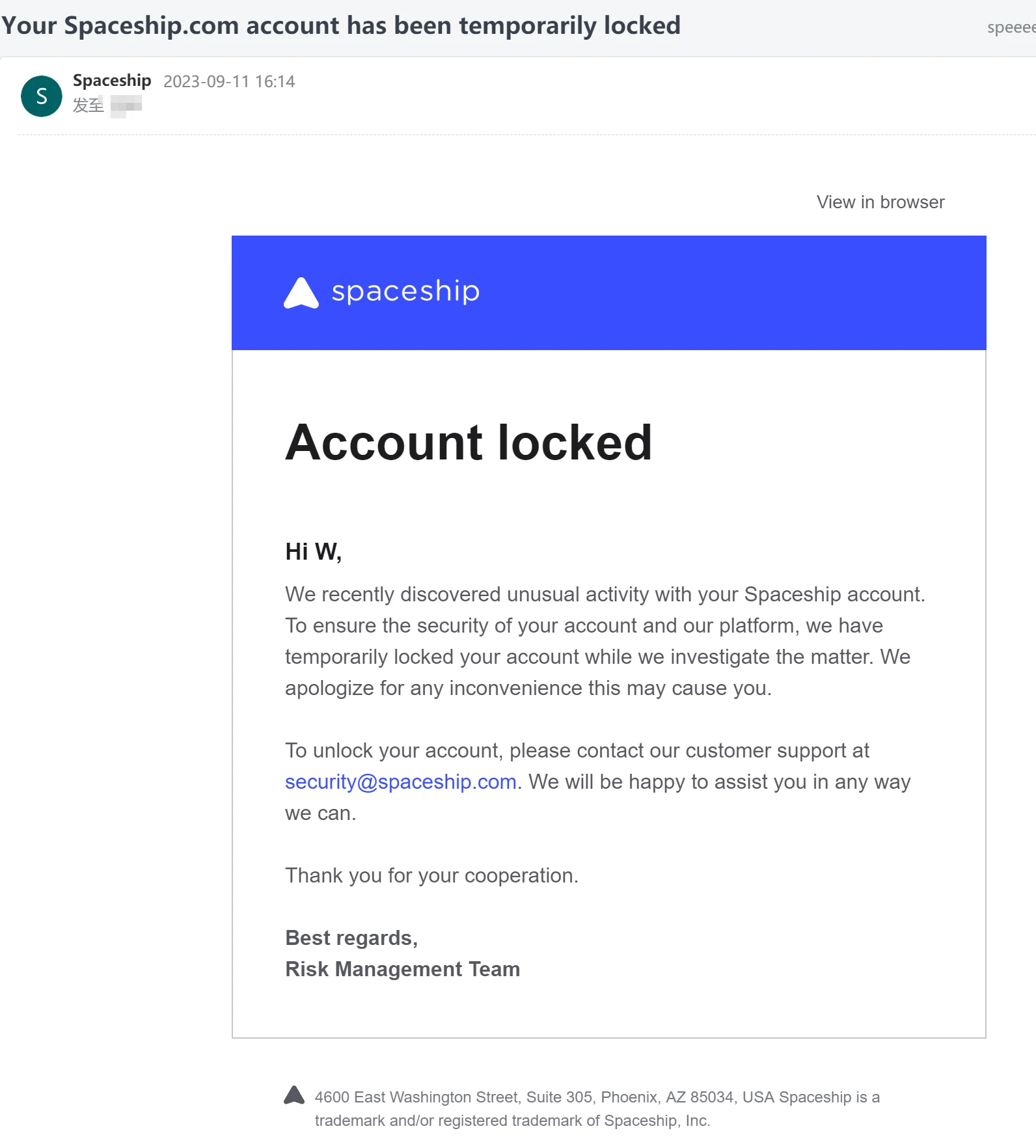Click the 发至 recipient label
Viewport: 1036px width, 1148px height.
89,105
